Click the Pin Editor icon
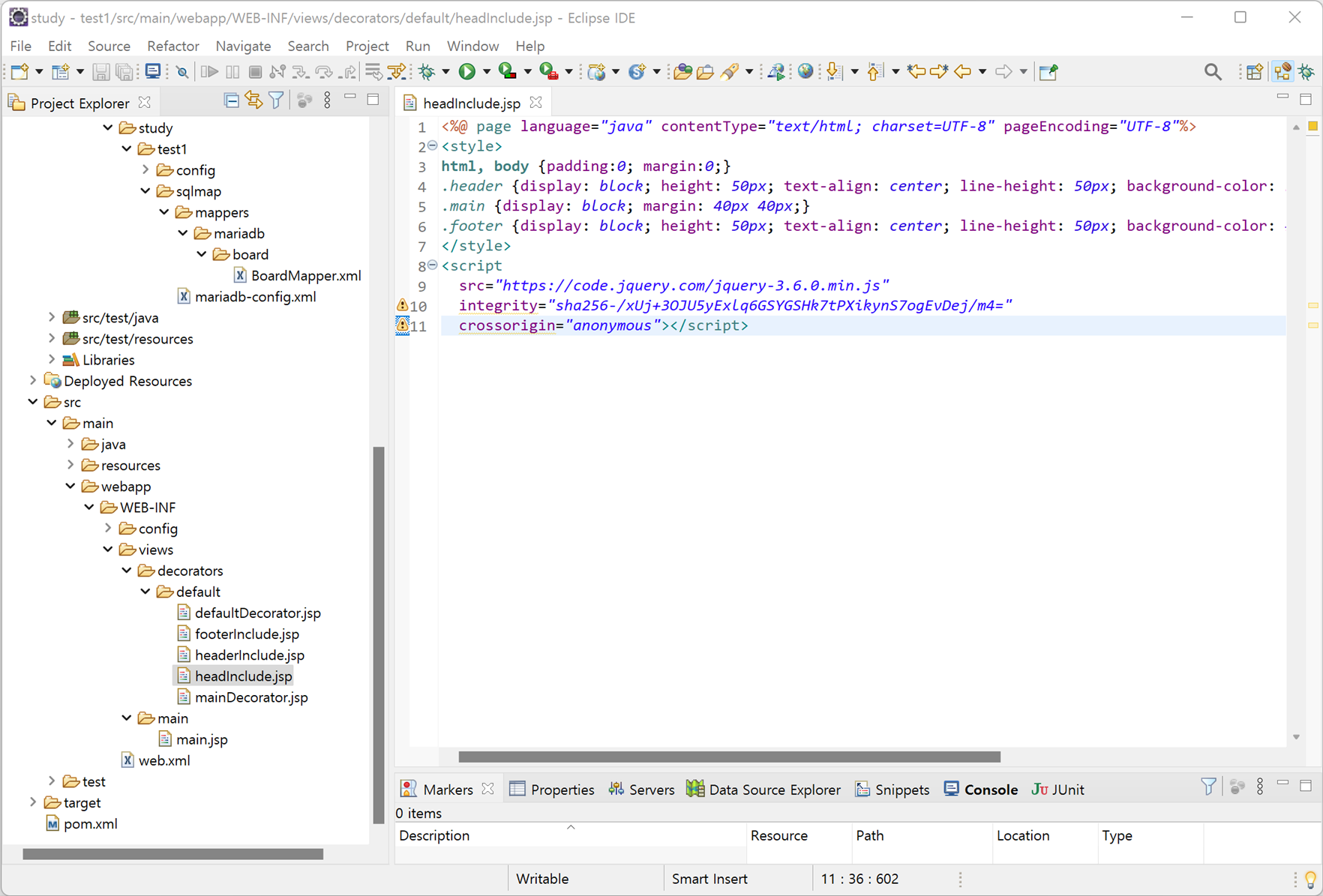The width and height of the screenshot is (1323, 896). click(x=1048, y=72)
